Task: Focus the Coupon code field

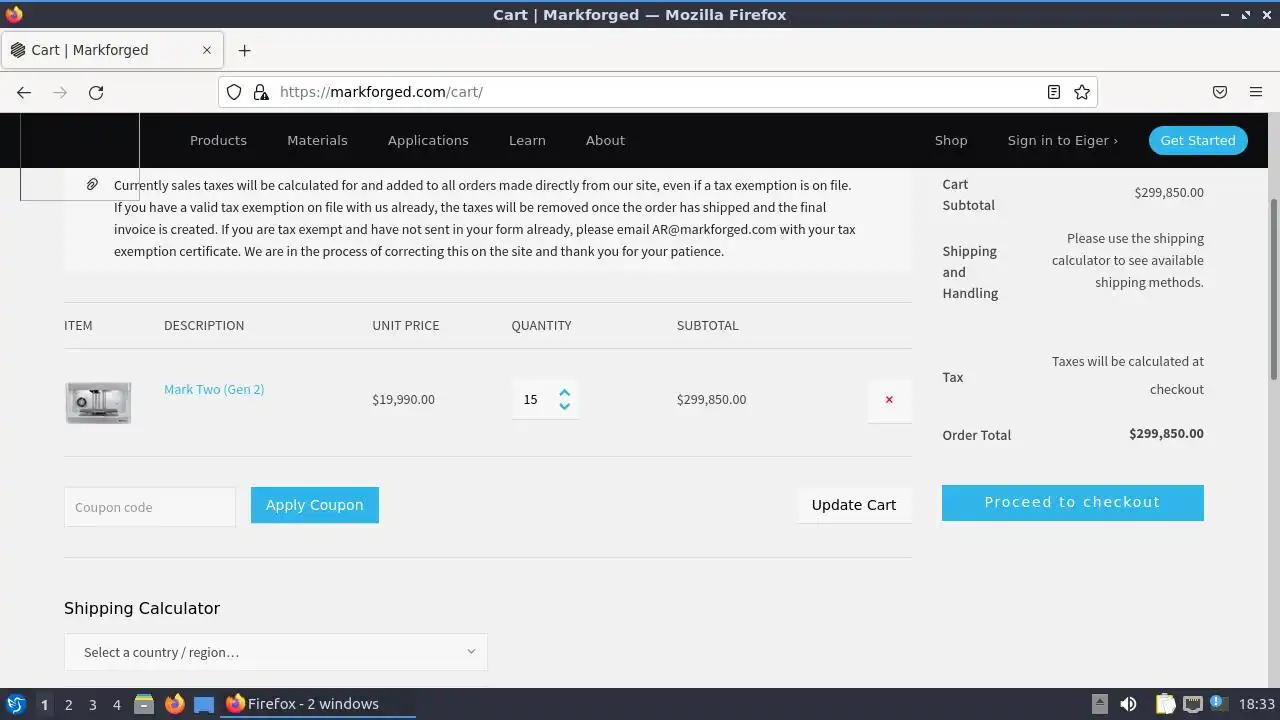Action: (x=150, y=507)
